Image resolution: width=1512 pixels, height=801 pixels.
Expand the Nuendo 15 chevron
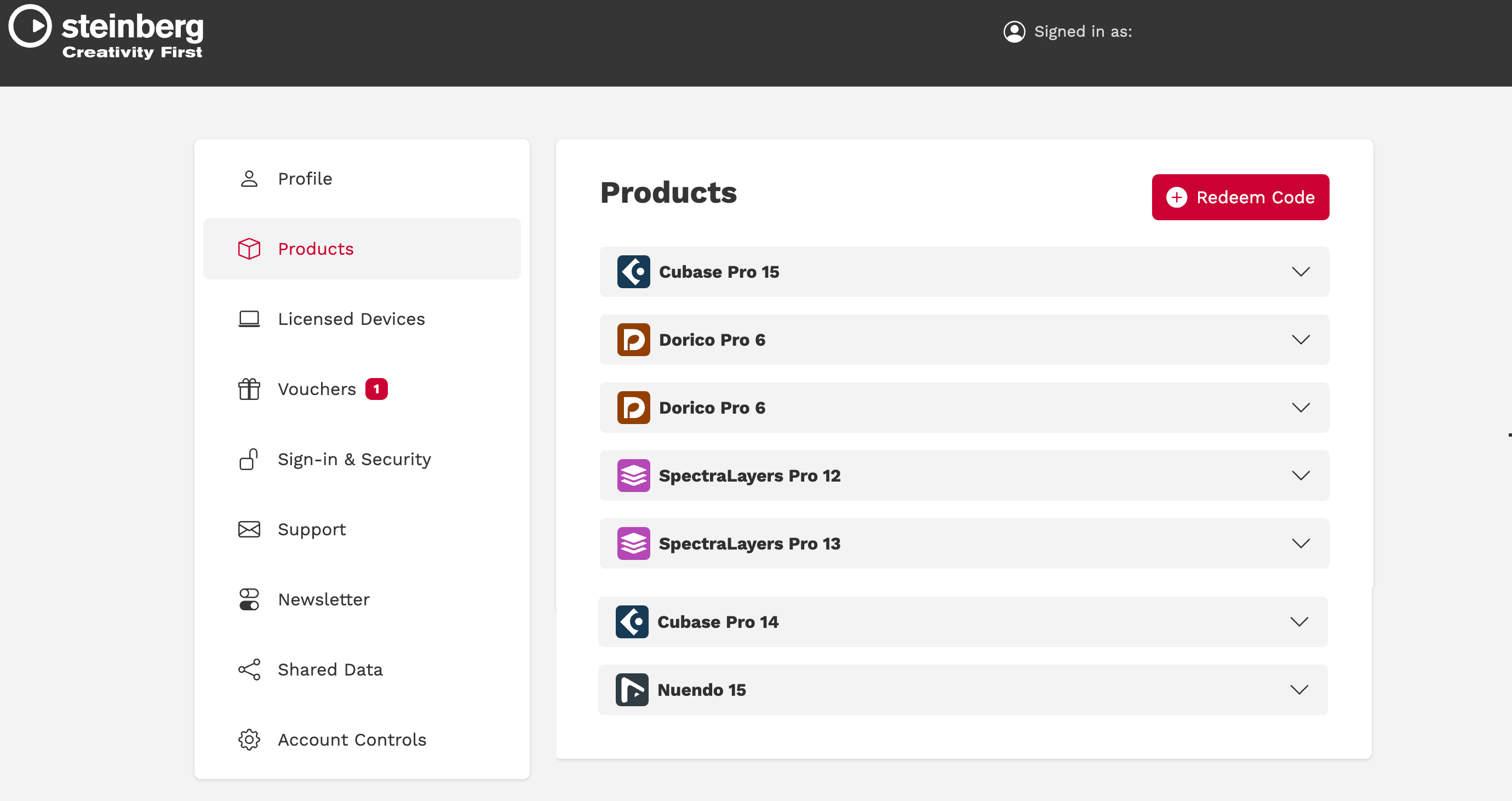point(1299,689)
